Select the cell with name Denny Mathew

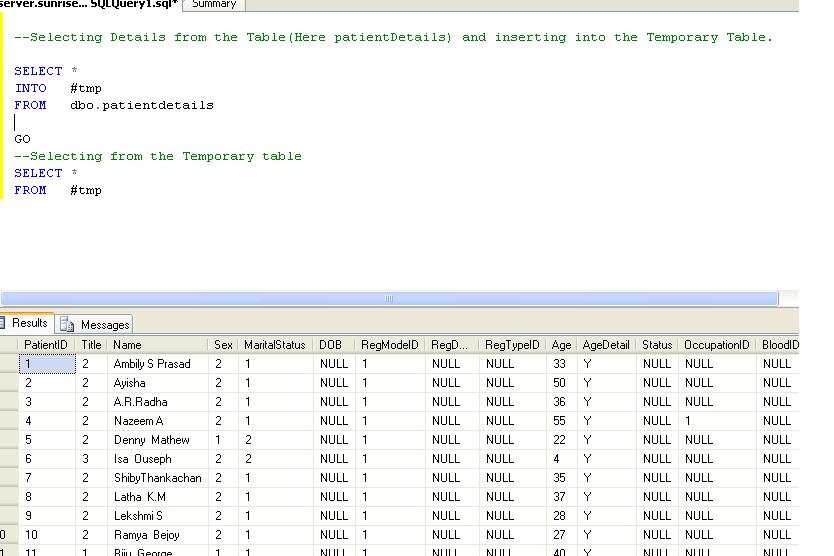pyautogui.click(x=157, y=440)
